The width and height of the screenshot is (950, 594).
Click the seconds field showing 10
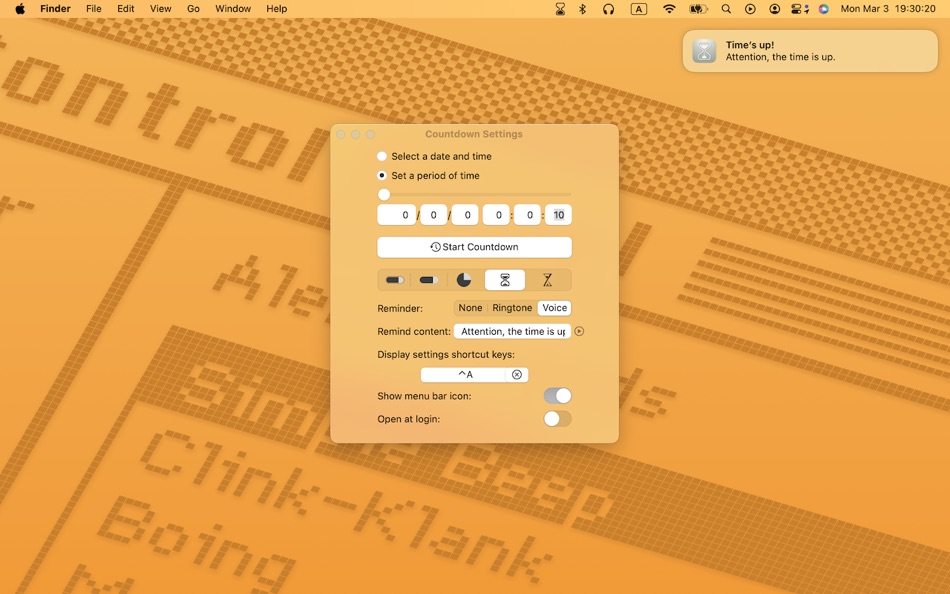pyautogui.click(x=559, y=215)
